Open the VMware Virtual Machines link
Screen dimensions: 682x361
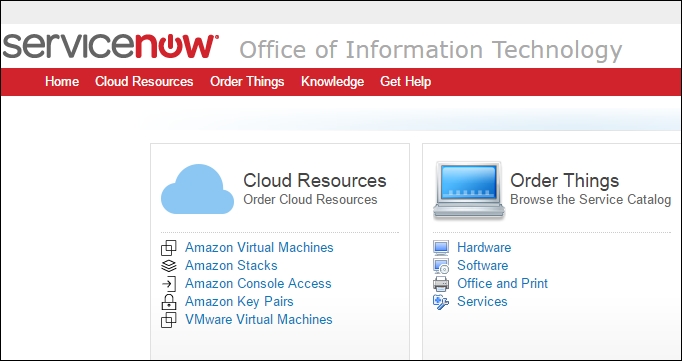pyautogui.click(x=259, y=319)
